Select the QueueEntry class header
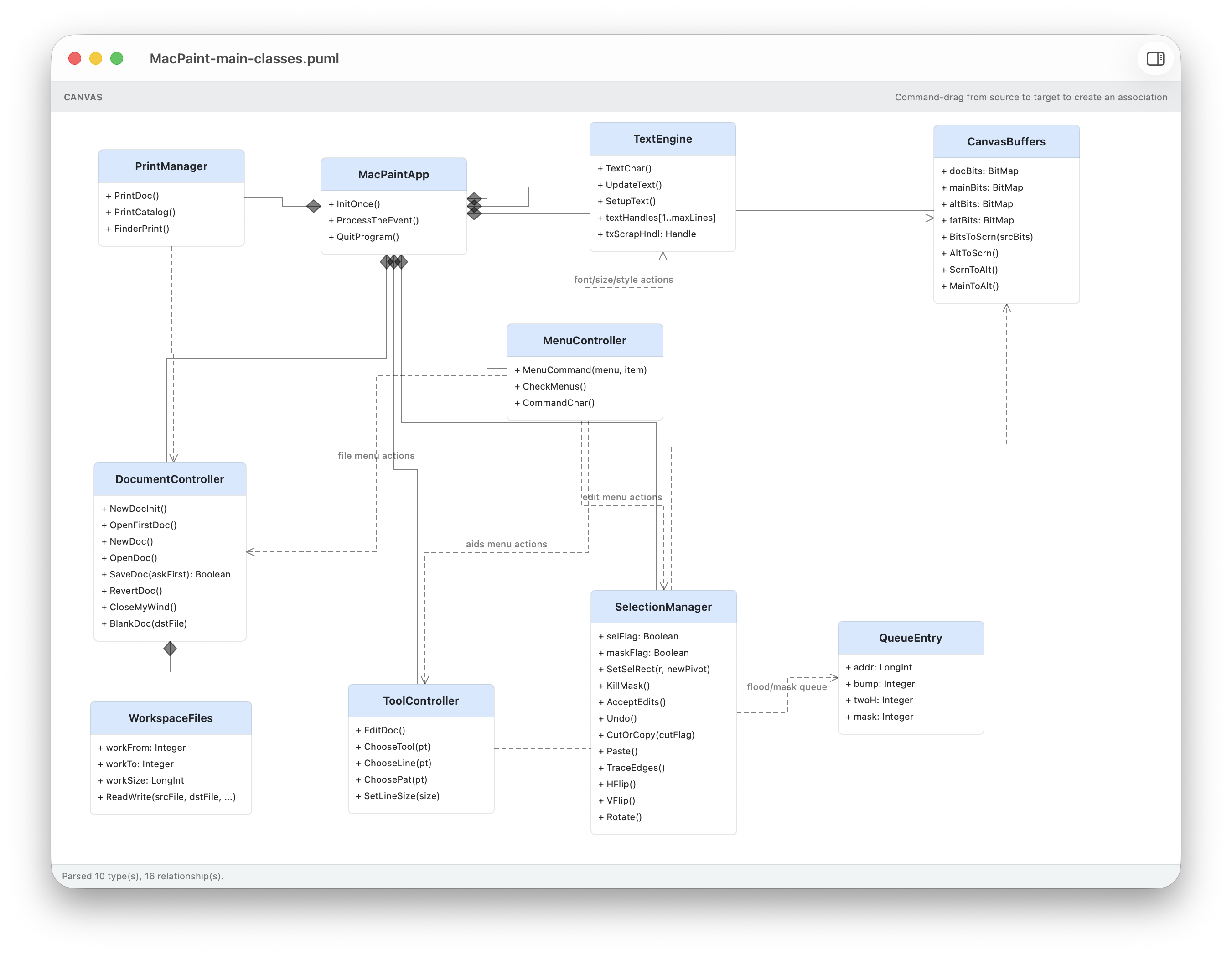This screenshot has height=956, width=1232. (x=911, y=638)
